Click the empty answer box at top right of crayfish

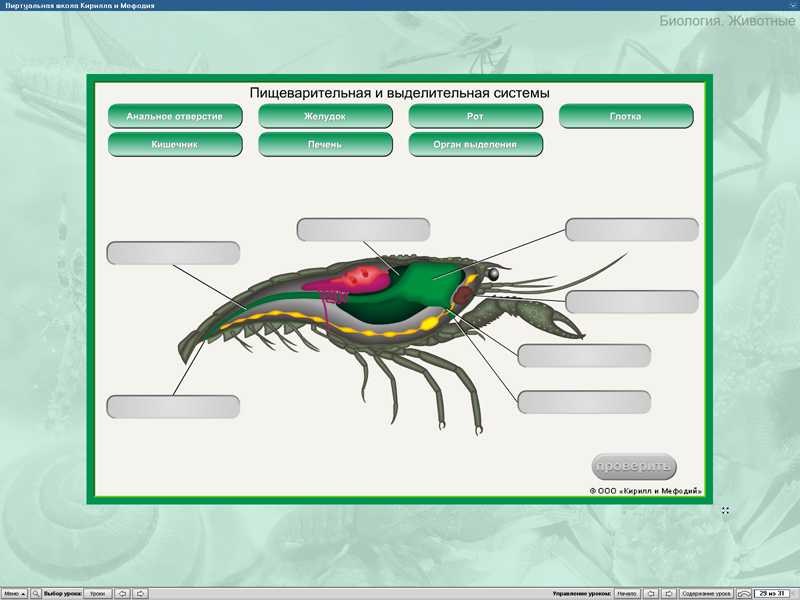[631, 229]
